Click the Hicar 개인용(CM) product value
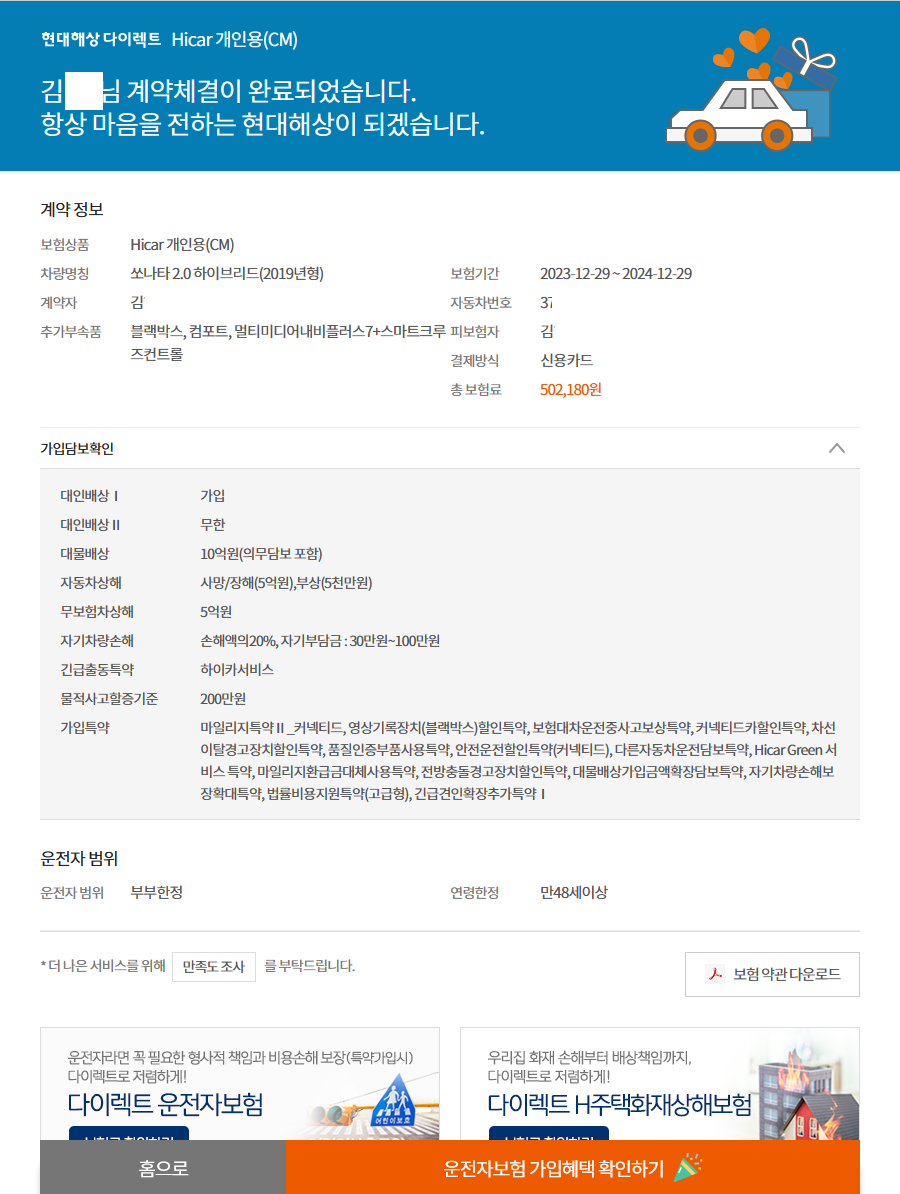The image size is (900, 1194). point(182,245)
